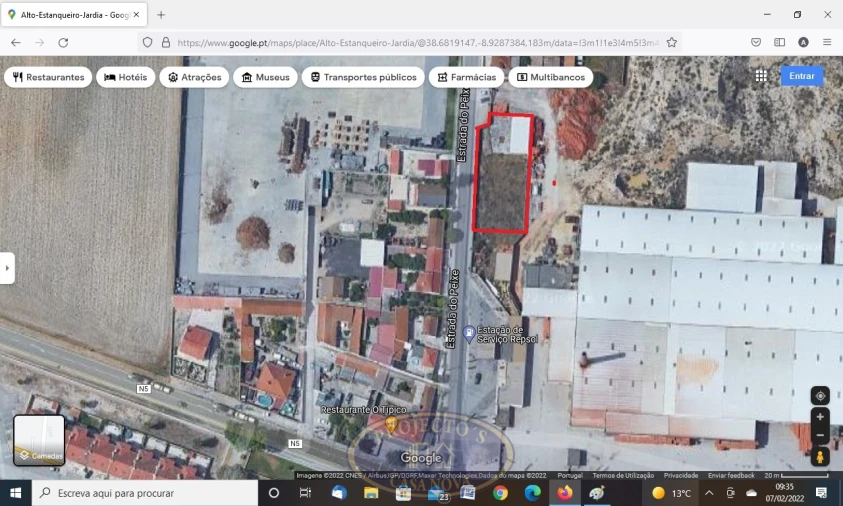Click the Pegman Street View icon
843x506 pixels.
pos(820,456)
